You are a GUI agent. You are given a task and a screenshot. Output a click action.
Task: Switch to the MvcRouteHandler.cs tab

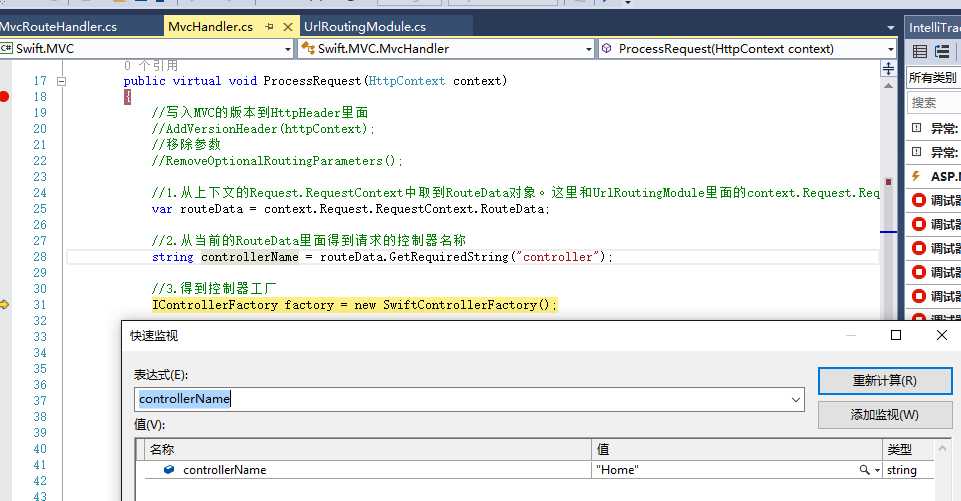(x=58, y=26)
